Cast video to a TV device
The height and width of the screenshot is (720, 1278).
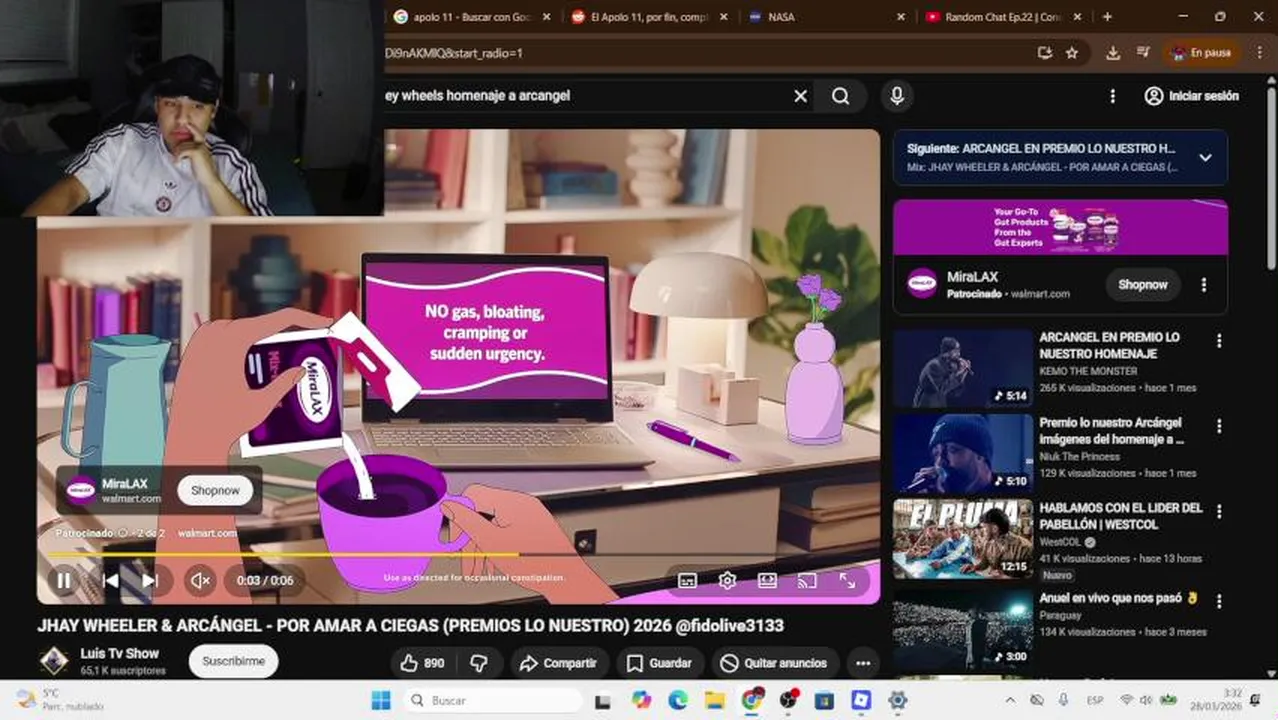[807, 580]
